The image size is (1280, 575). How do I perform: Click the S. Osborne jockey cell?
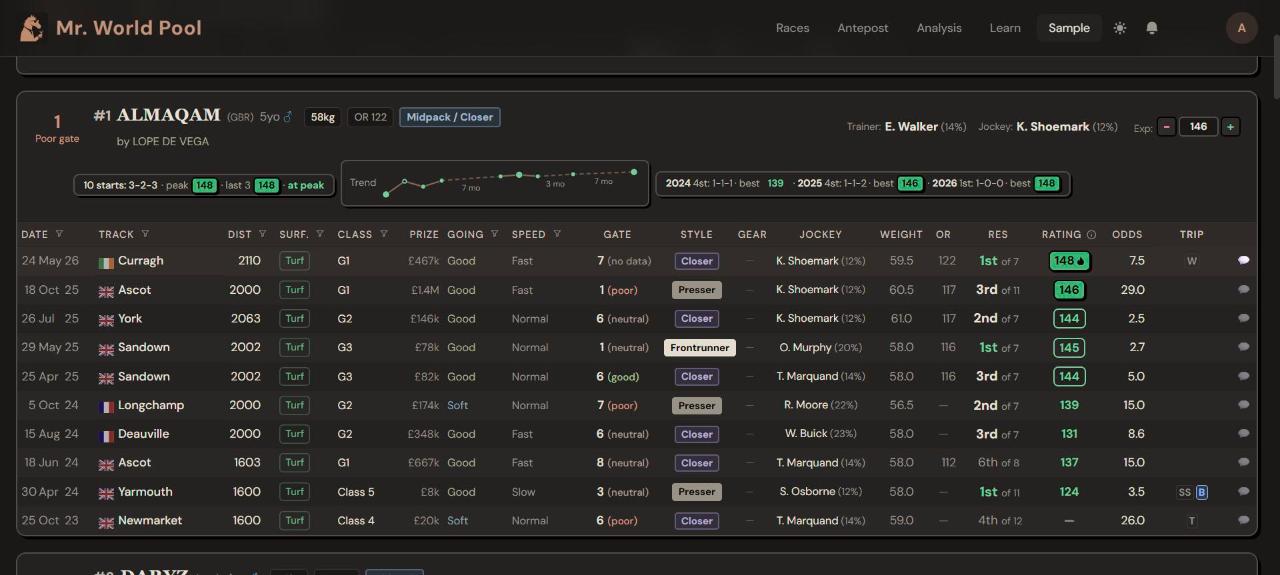(821, 492)
